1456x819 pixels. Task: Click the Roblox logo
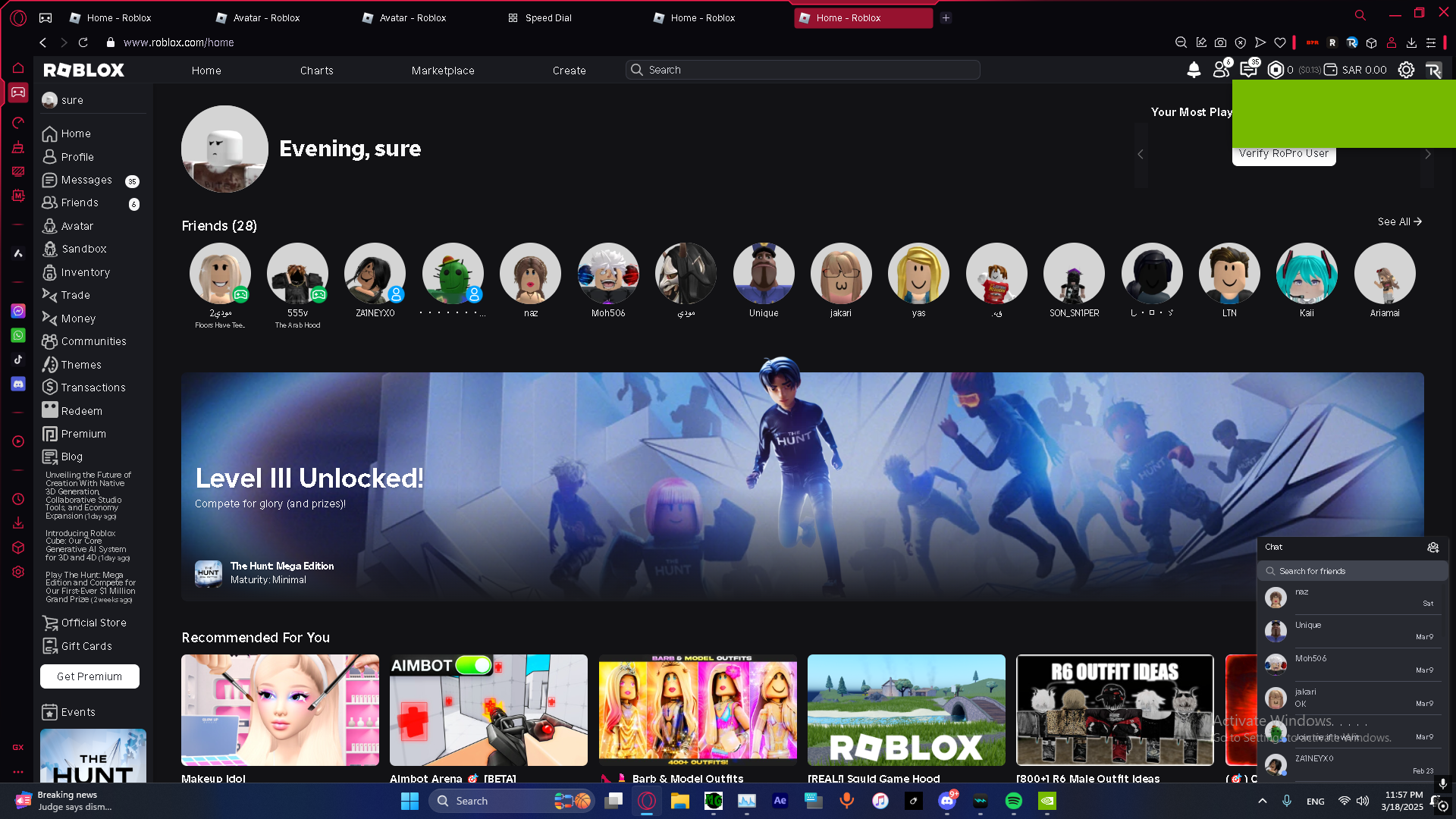[x=83, y=70]
